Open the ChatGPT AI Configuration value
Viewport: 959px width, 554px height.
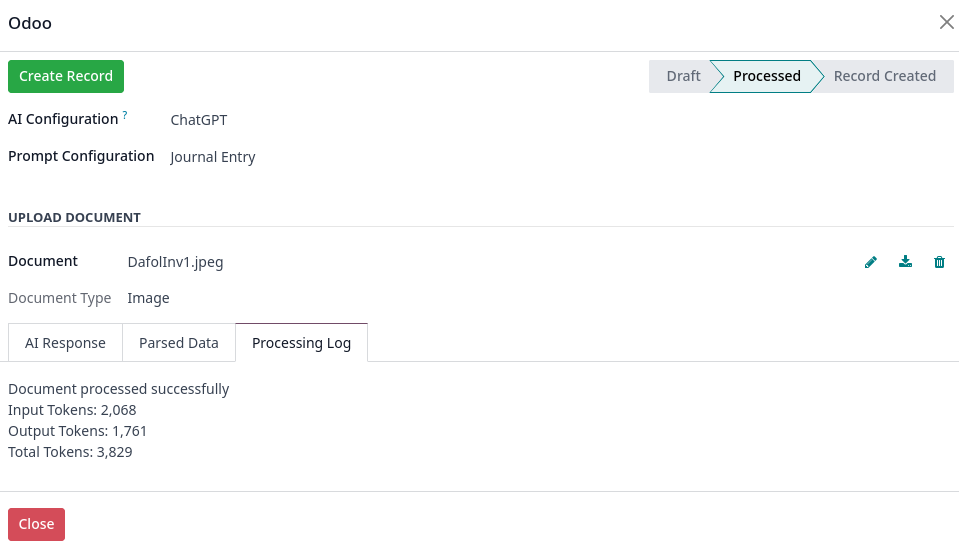click(199, 120)
